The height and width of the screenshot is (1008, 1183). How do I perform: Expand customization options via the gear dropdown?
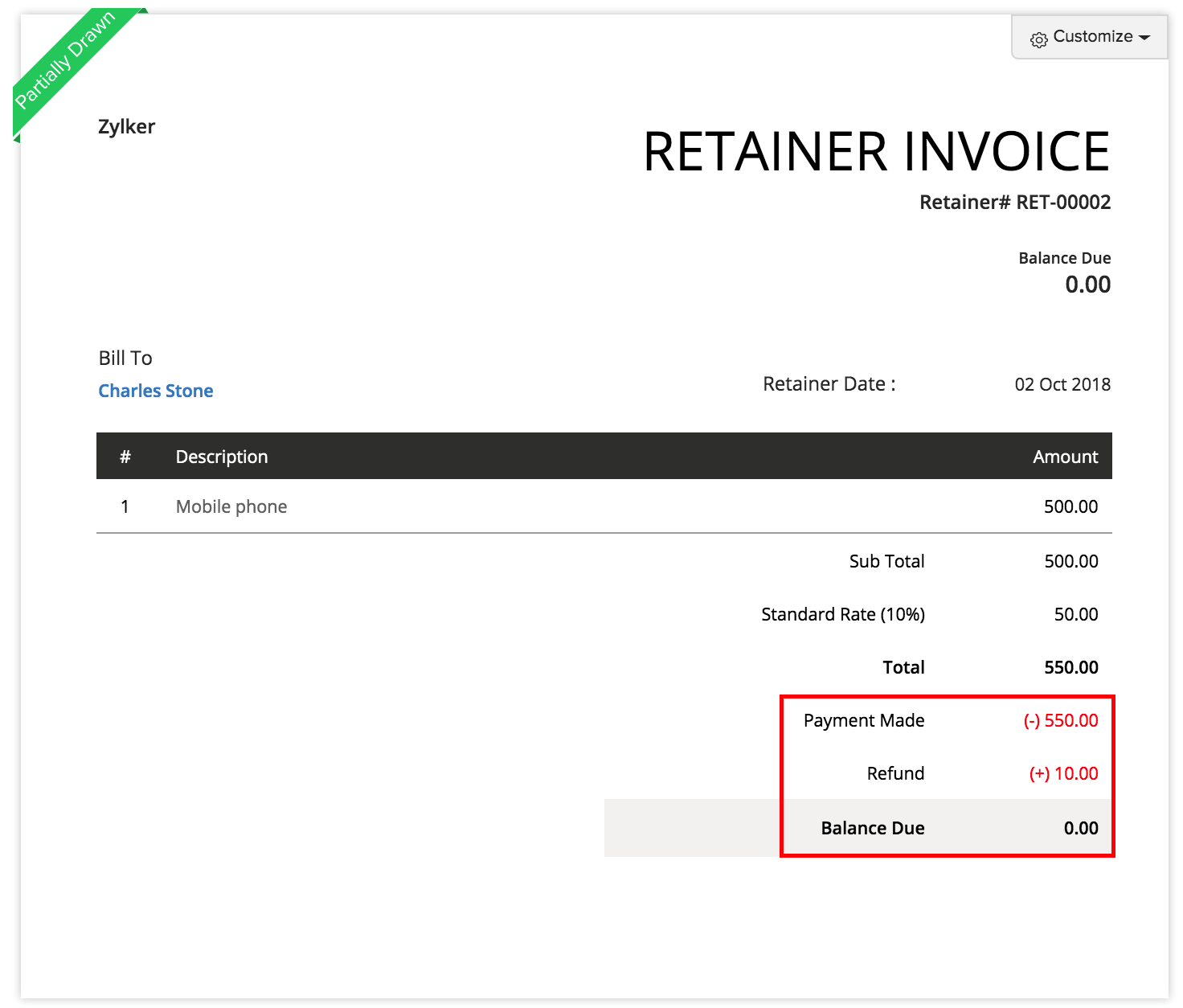[x=1038, y=37]
